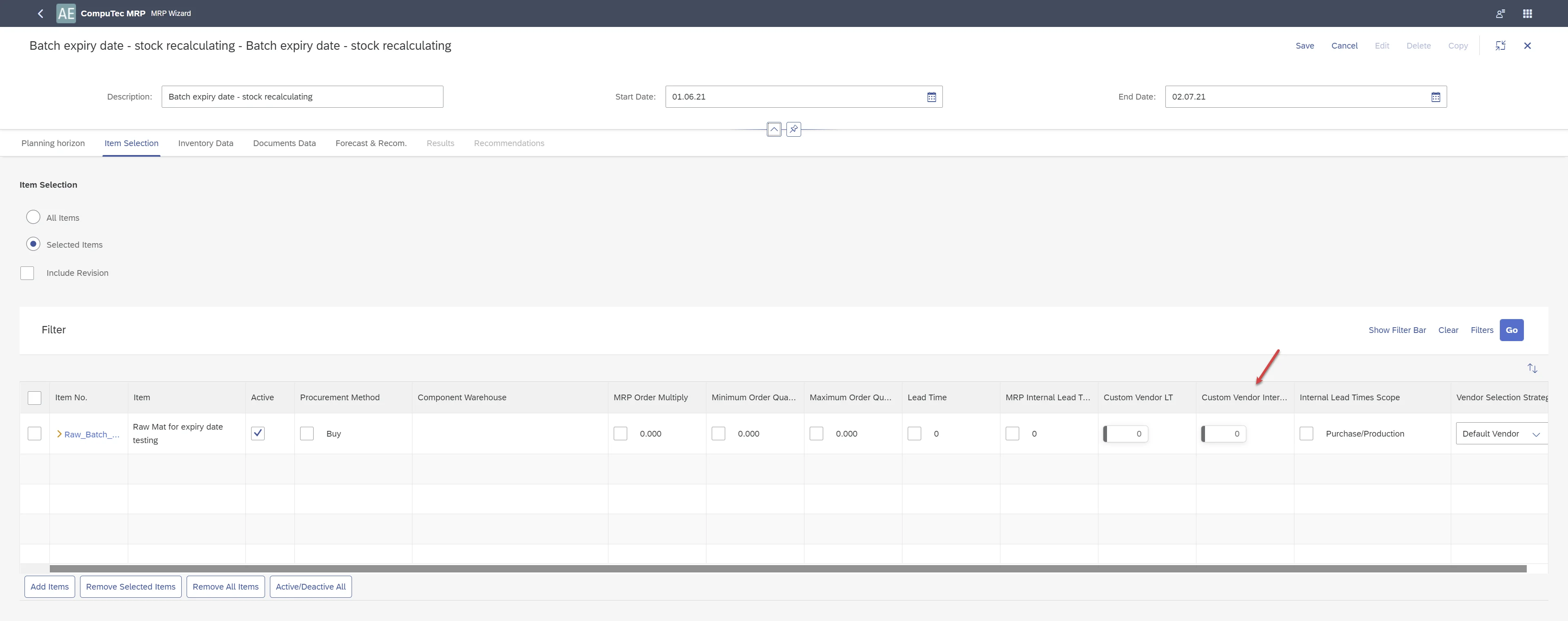Switch to Inventory Data tab
The image size is (1568, 621).
205,143
